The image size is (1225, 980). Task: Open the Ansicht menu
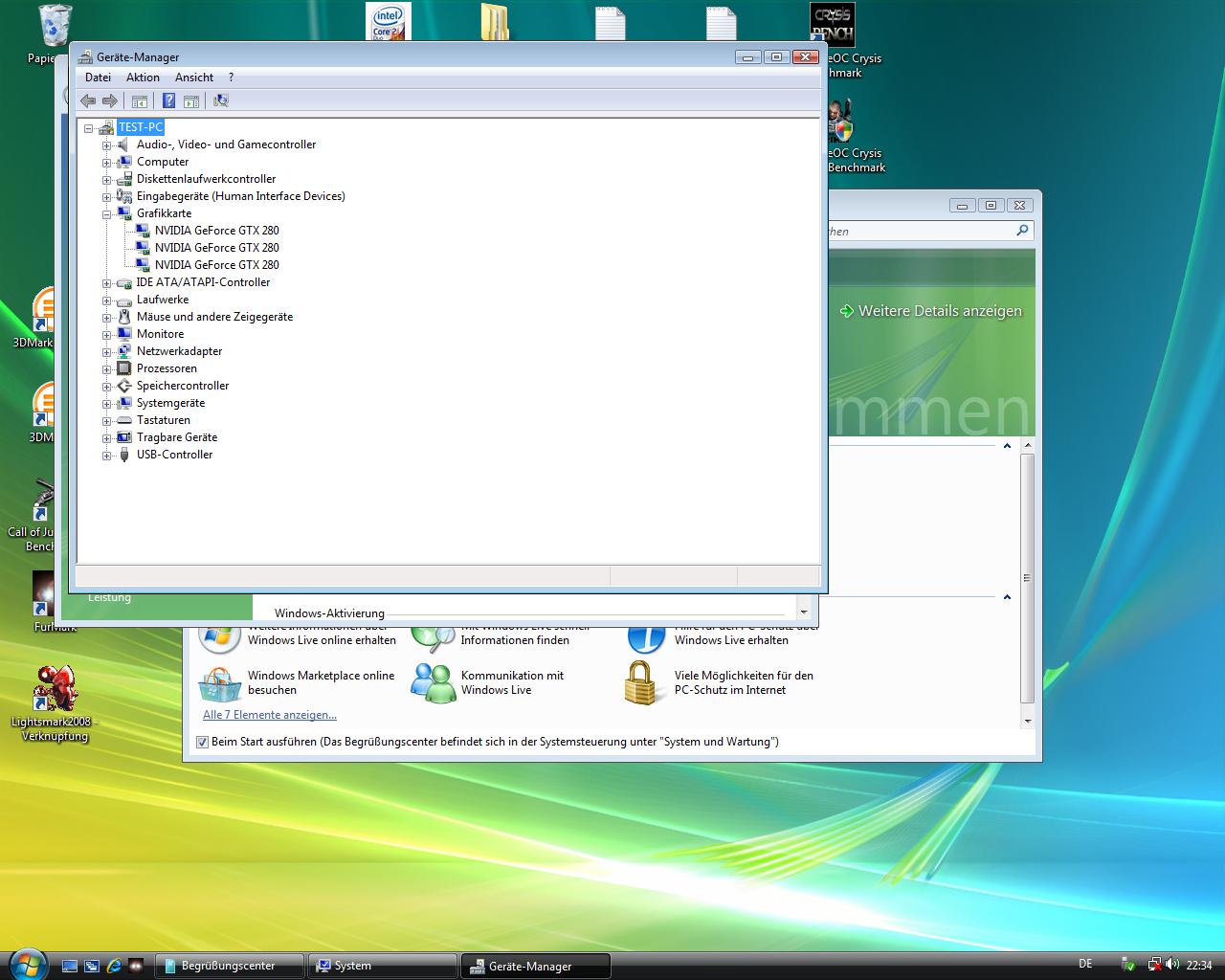coord(194,78)
